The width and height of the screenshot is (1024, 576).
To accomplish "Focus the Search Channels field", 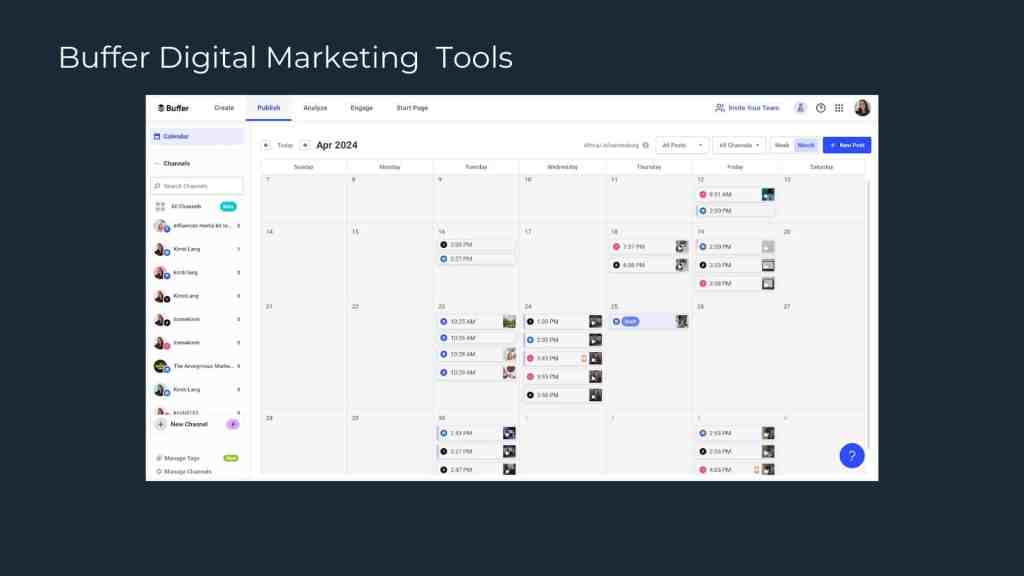I will (x=197, y=186).
